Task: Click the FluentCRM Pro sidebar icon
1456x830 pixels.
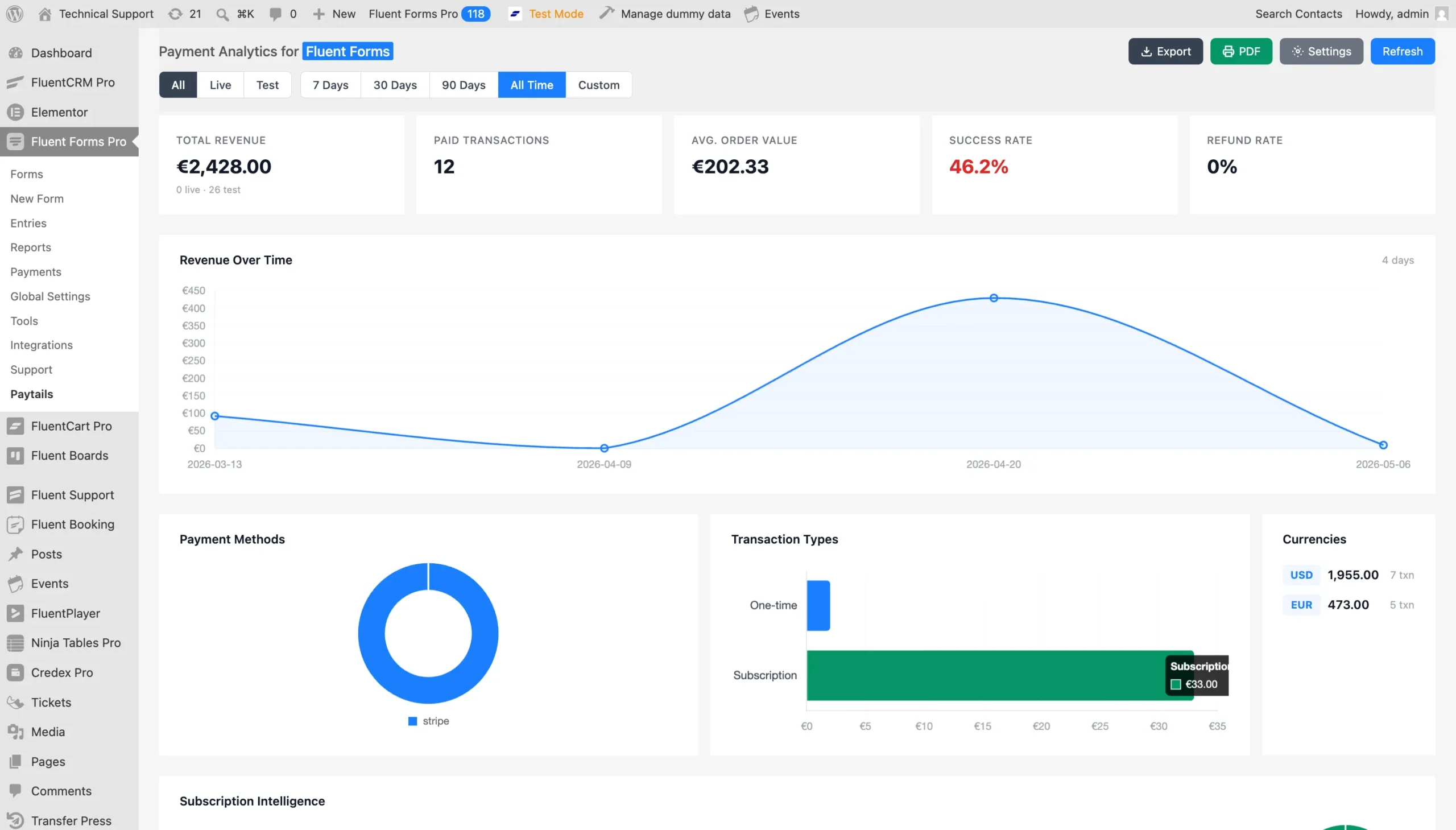Action: pyautogui.click(x=15, y=82)
